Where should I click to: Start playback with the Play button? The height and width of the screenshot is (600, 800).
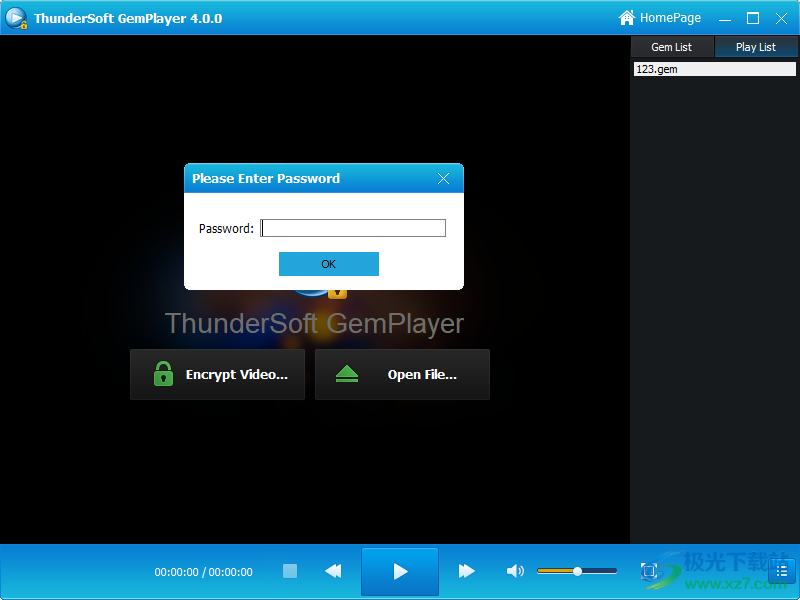(x=400, y=571)
